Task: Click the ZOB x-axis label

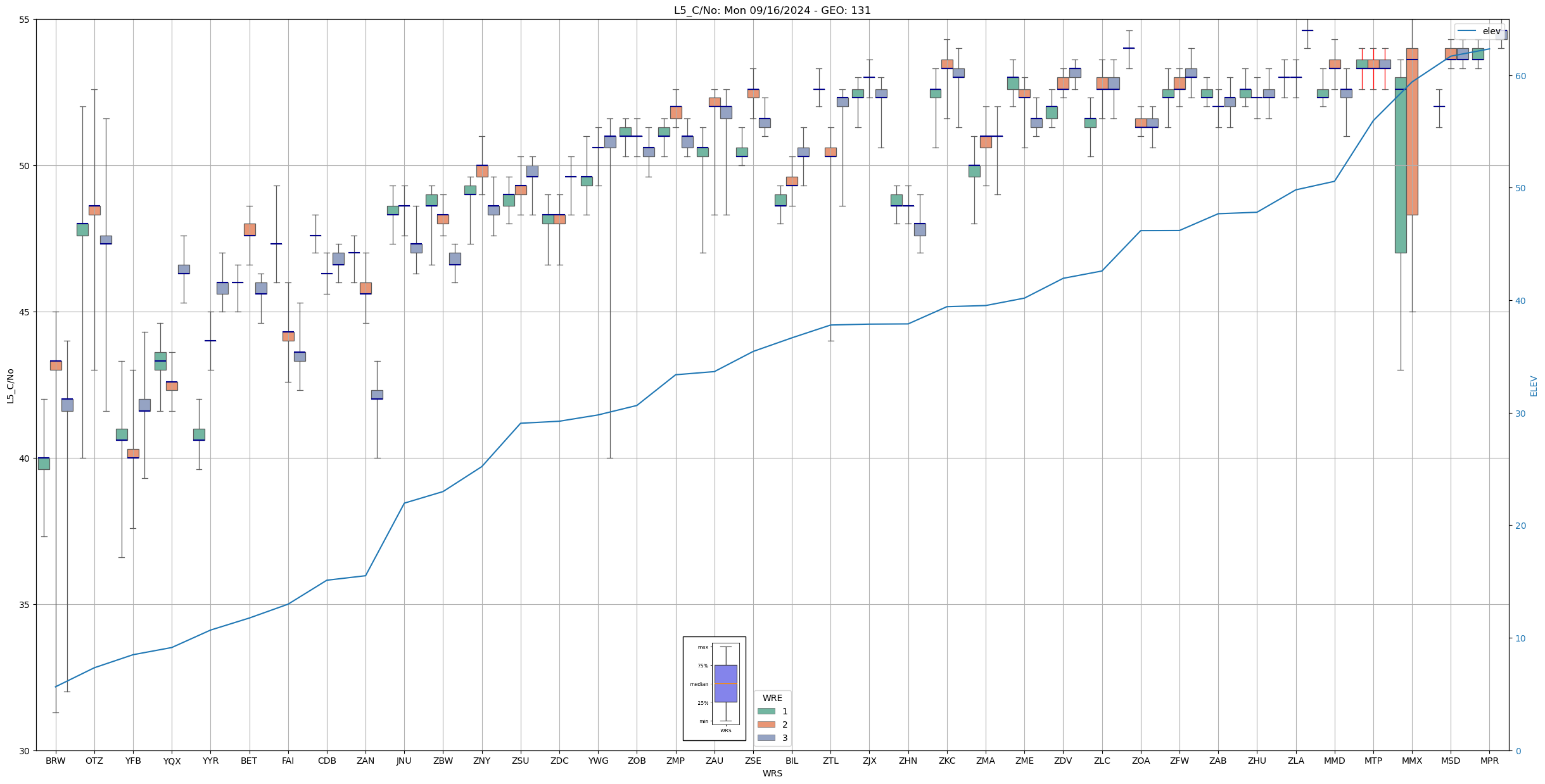Action: 637,761
